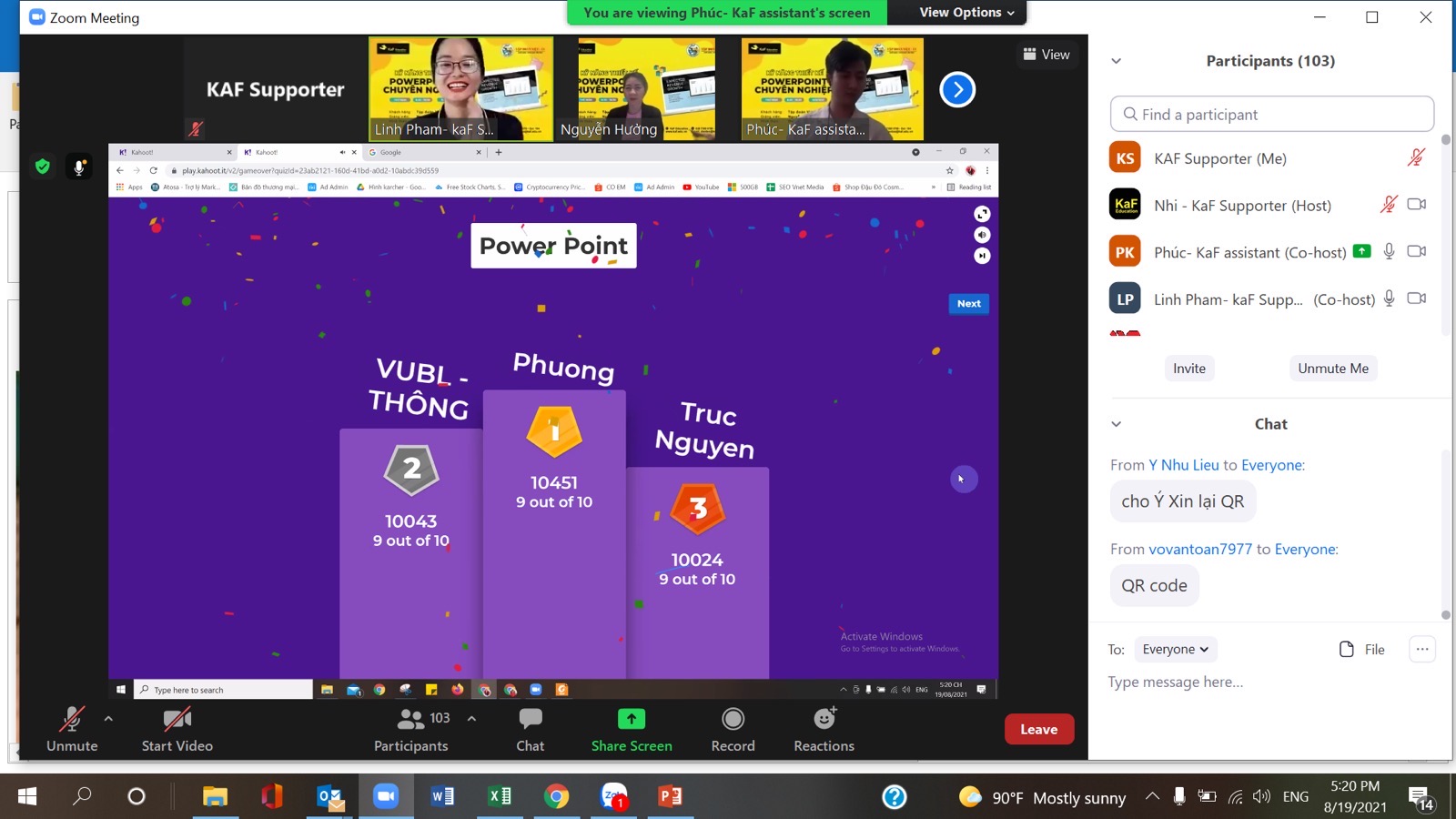This screenshot has height=819, width=1456.
Task: Click Kahoot fullscreen icon on shared screen
Action: [x=982, y=214]
